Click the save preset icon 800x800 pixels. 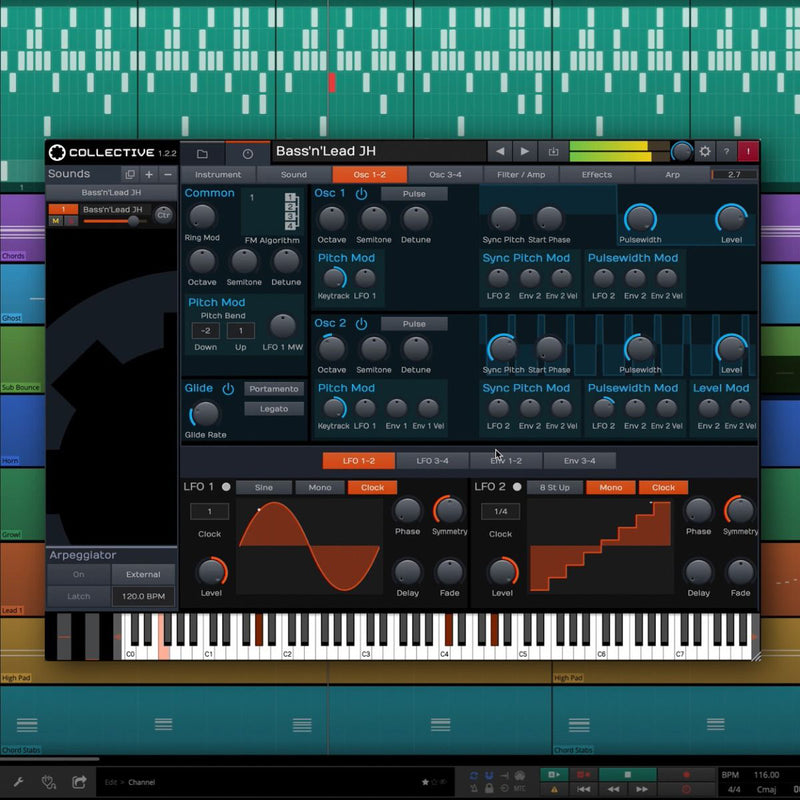[x=552, y=151]
